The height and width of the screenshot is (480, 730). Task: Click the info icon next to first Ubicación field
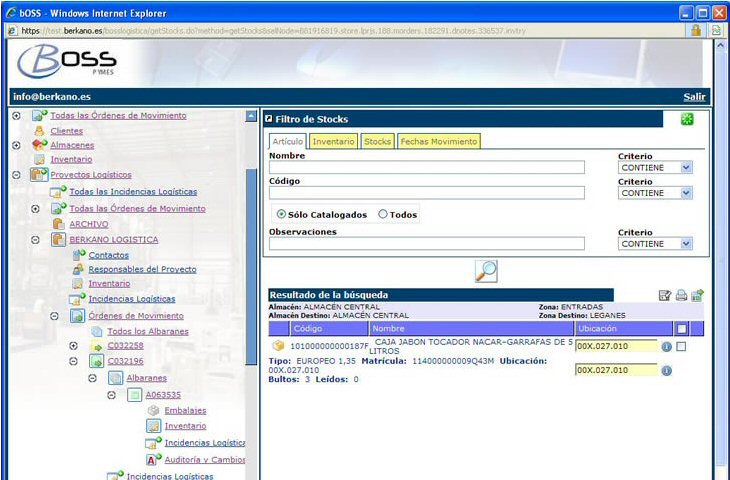click(x=667, y=346)
